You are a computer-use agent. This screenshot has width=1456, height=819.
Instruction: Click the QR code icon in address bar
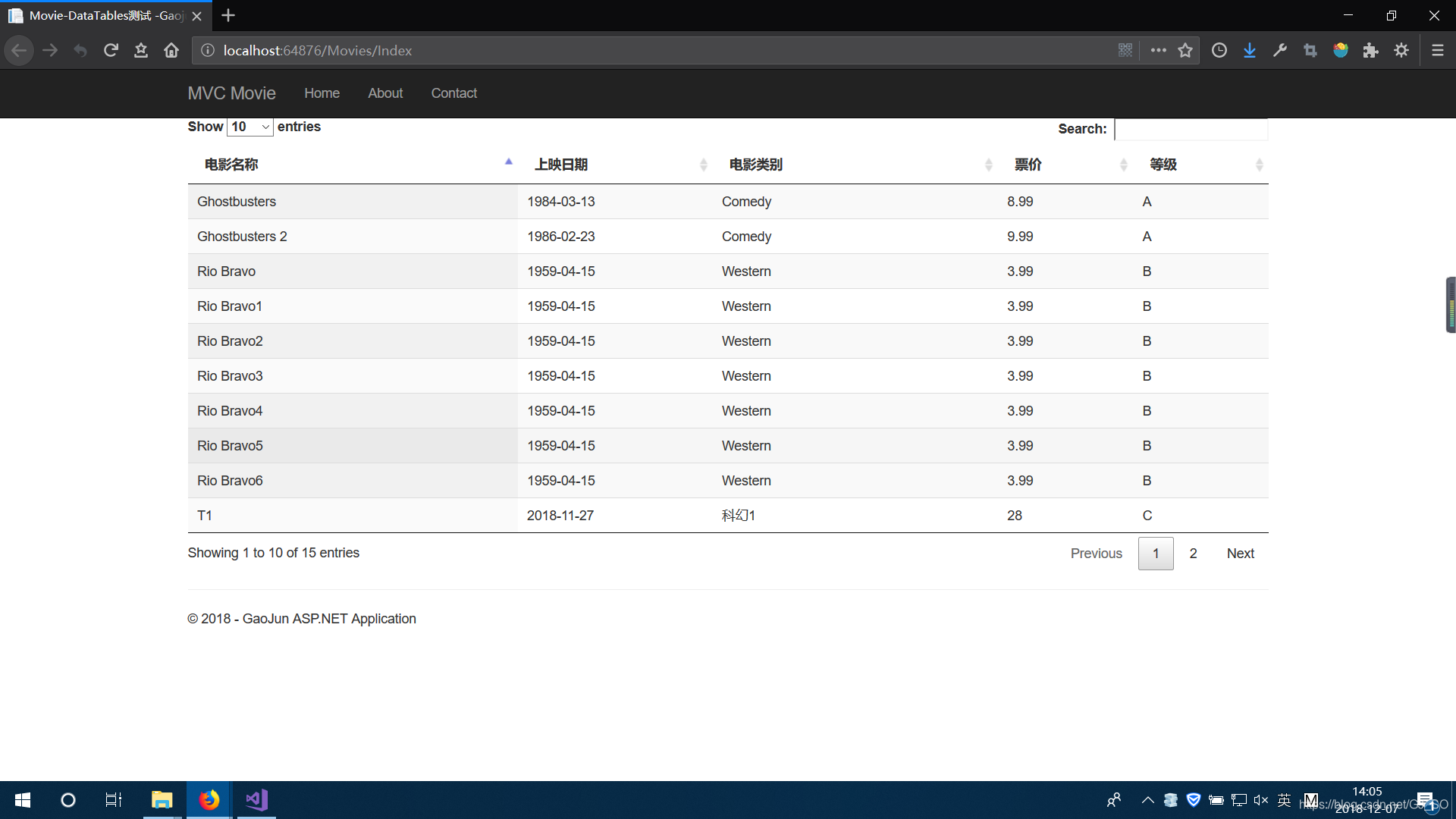tap(1125, 50)
